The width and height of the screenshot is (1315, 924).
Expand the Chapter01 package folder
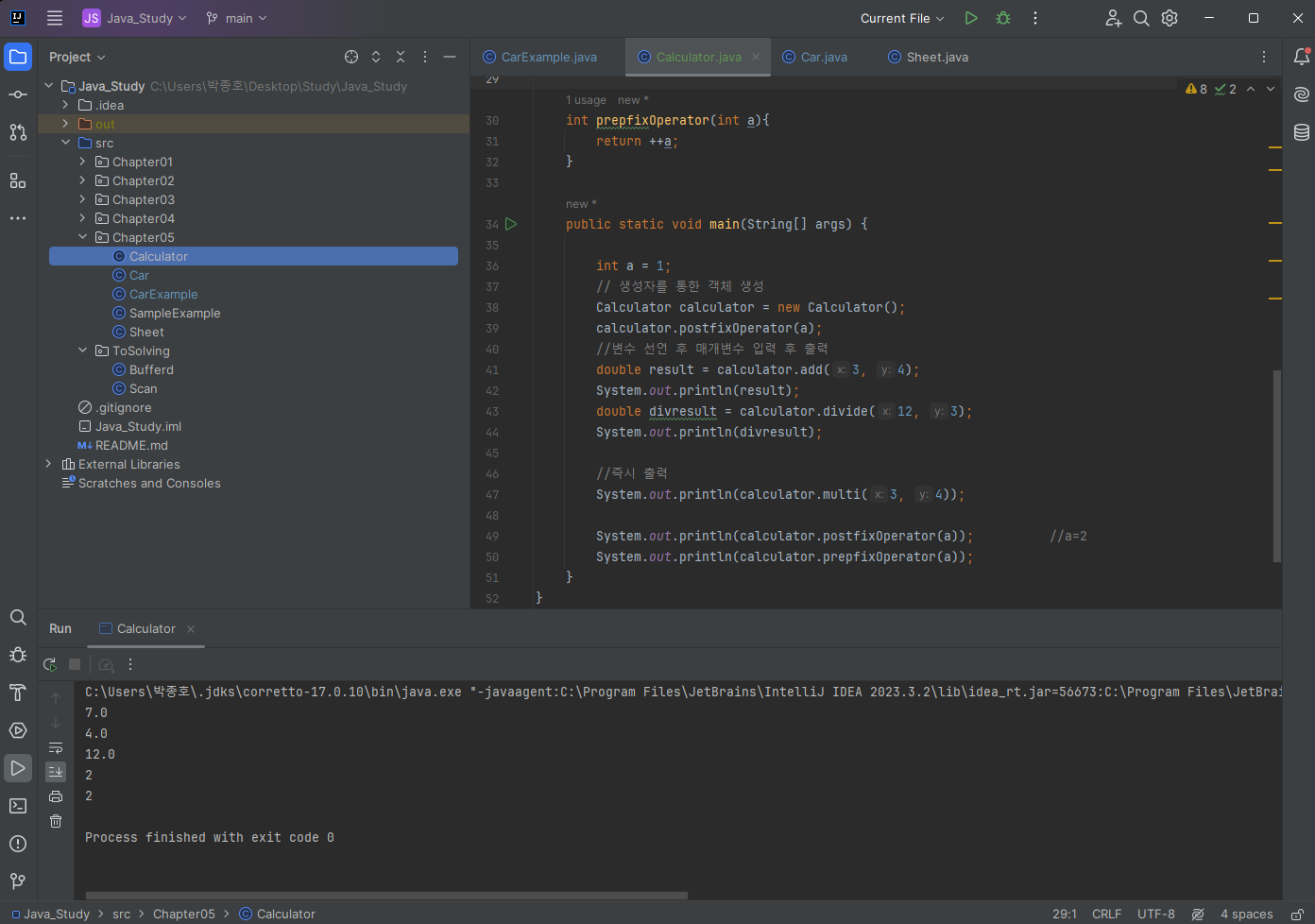point(82,162)
